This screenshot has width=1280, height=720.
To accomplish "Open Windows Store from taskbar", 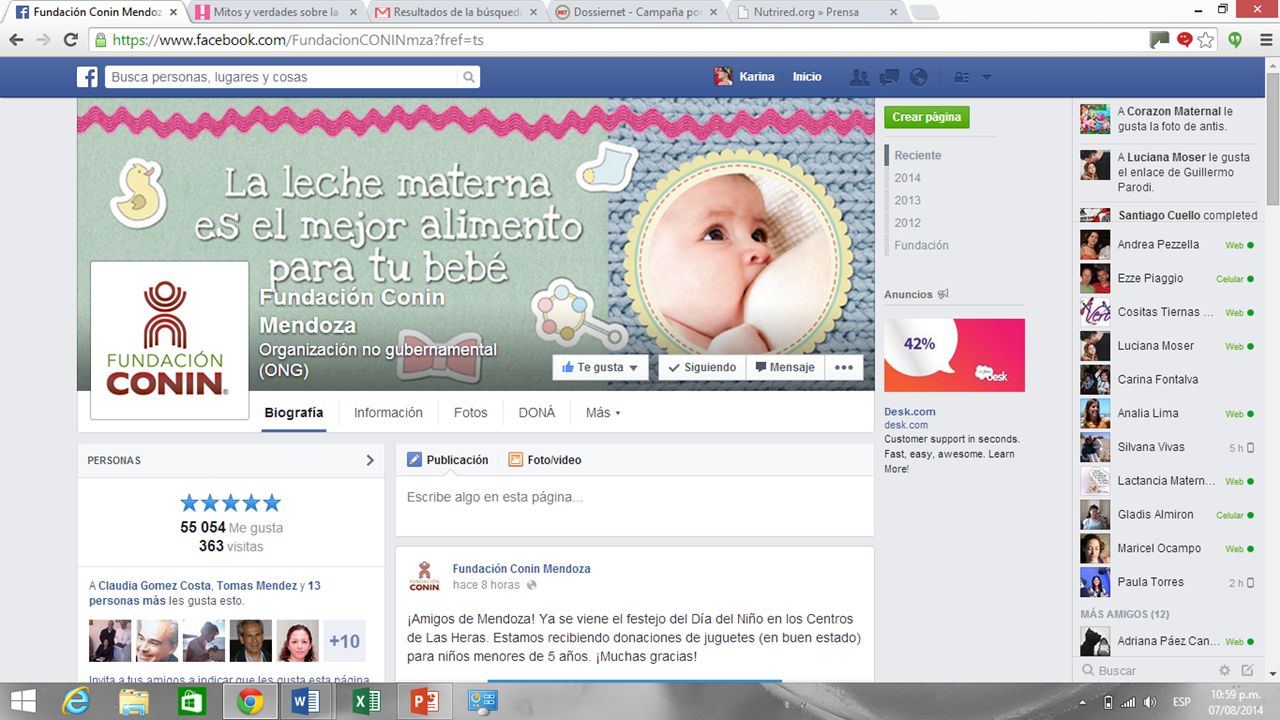I will tap(191, 702).
